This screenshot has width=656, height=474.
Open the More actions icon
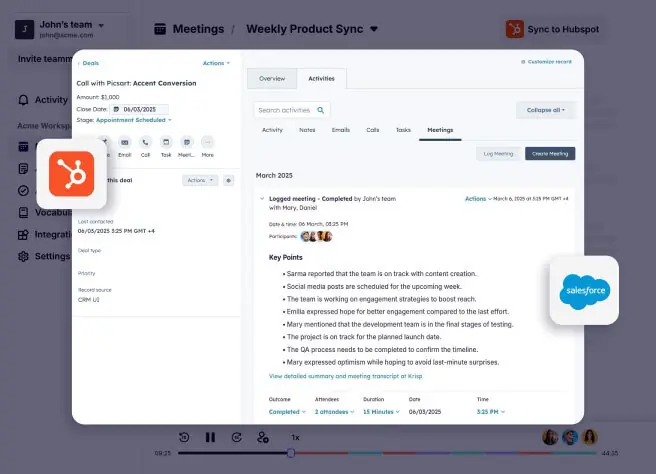click(x=208, y=143)
